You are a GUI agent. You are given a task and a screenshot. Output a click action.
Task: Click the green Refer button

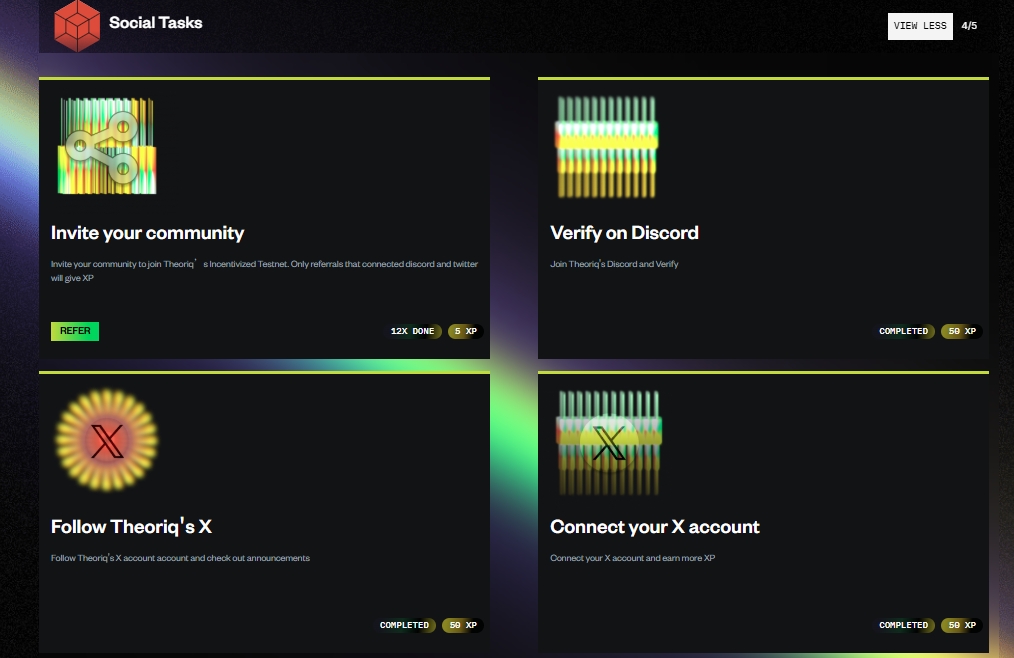click(75, 331)
